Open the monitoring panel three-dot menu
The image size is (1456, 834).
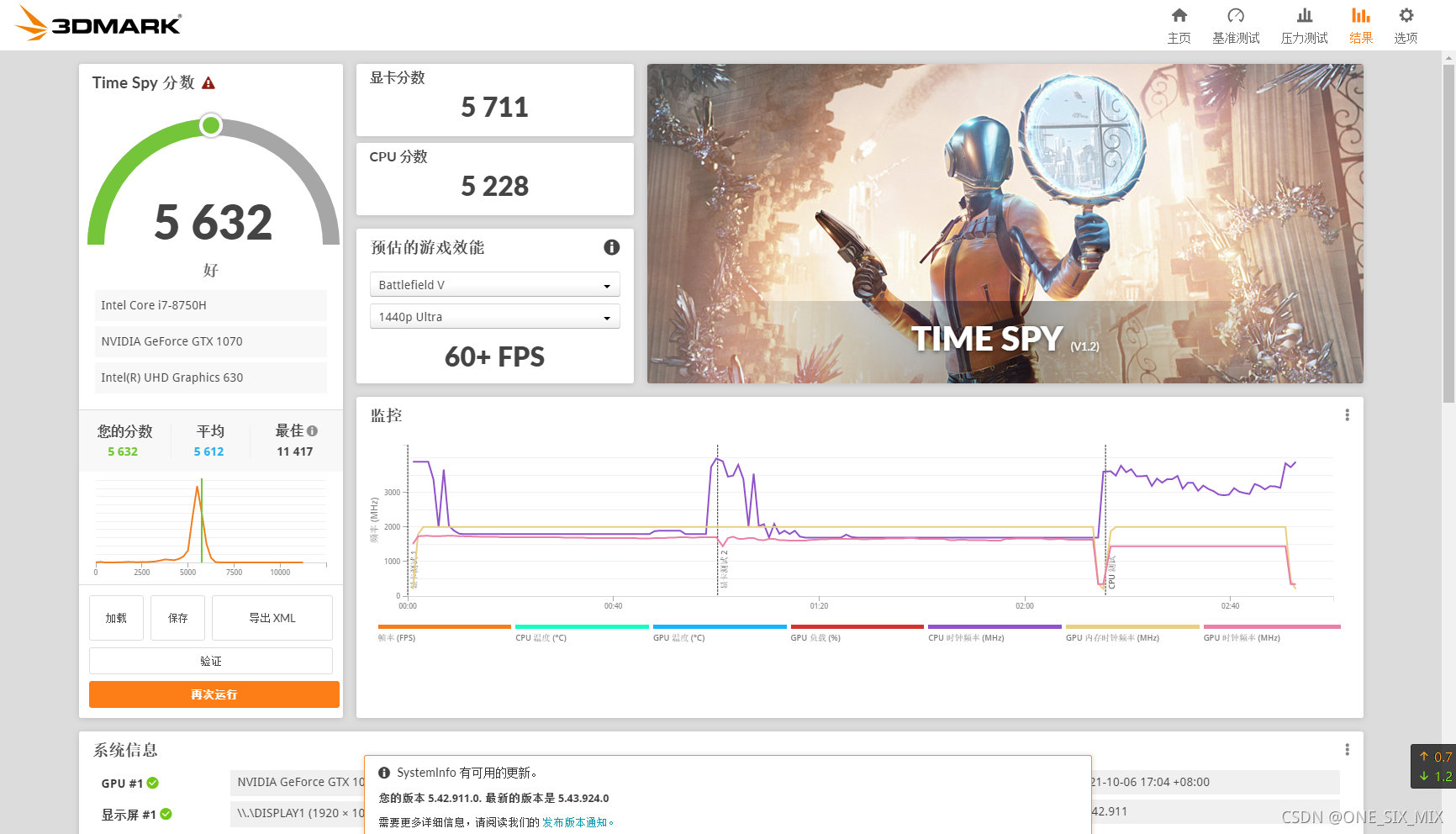[x=1347, y=415]
